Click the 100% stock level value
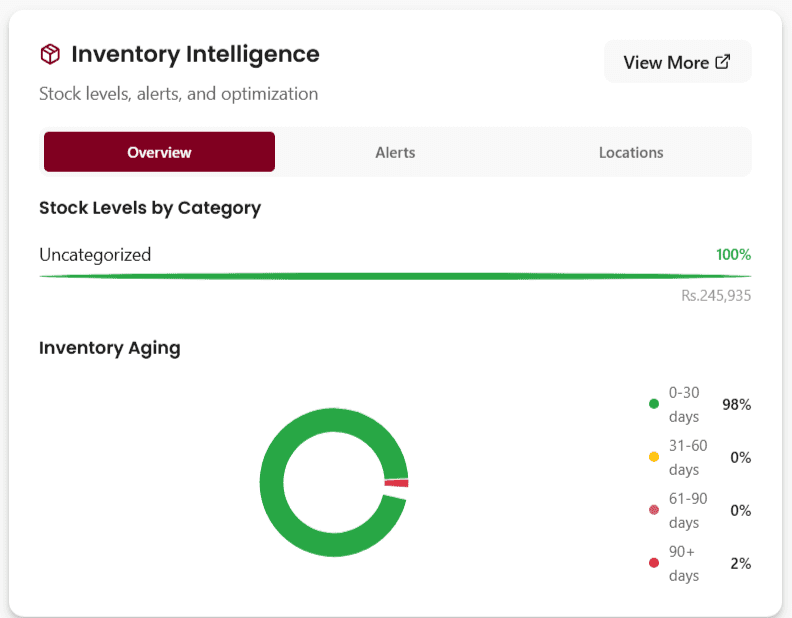 click(733, 254)
